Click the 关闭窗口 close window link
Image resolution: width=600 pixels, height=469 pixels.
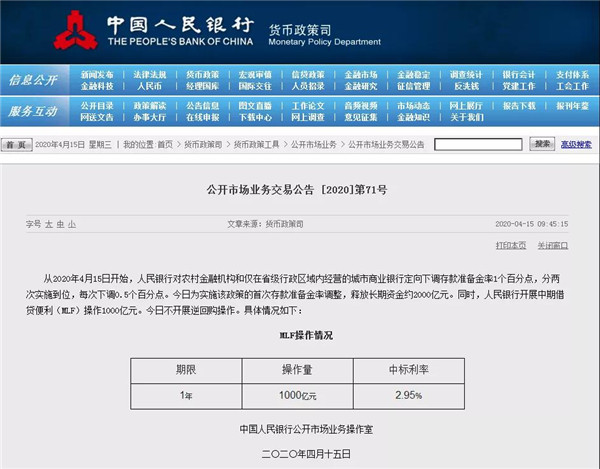[x=551, y=245]
